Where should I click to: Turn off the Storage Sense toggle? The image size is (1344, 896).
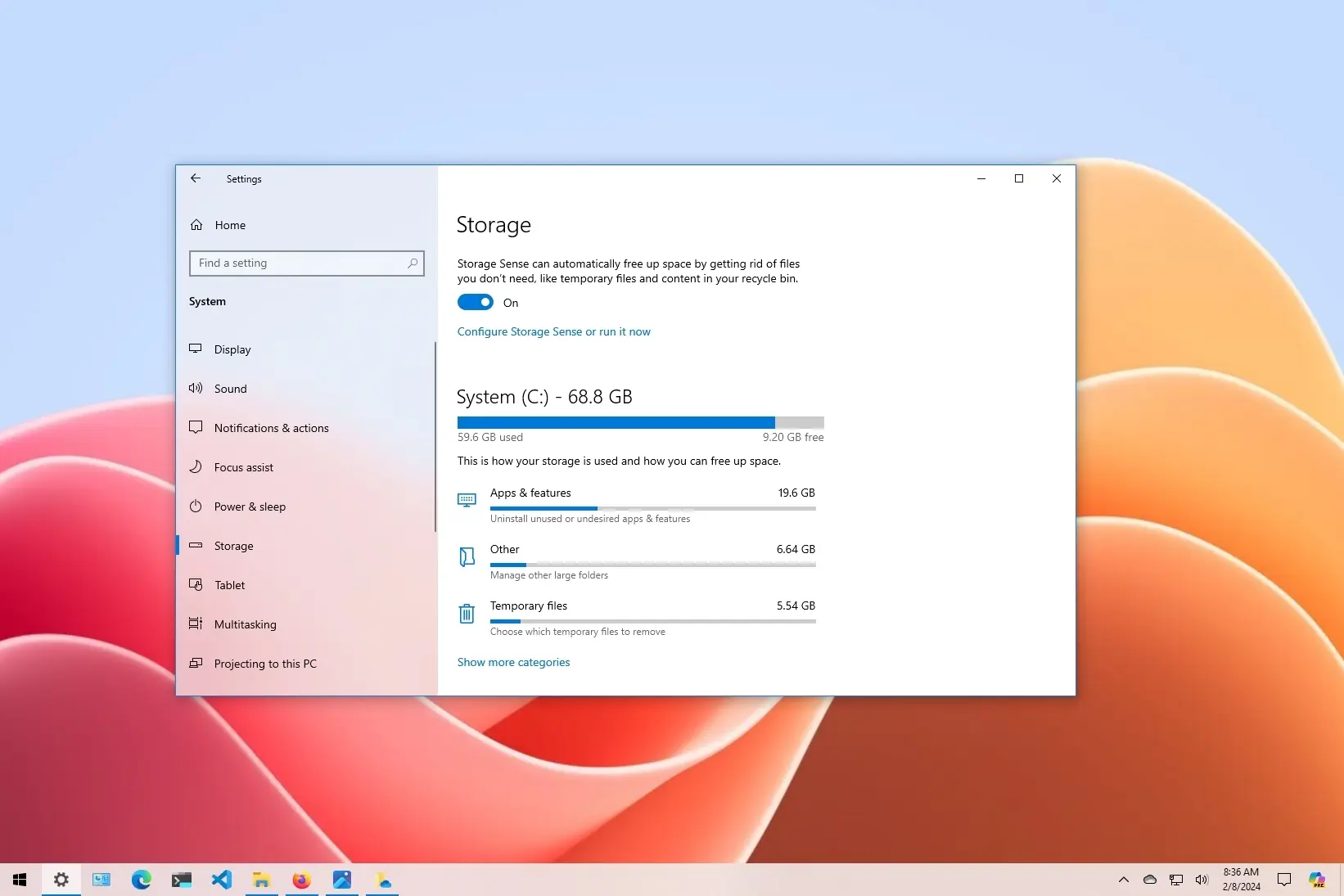(476, 302)
